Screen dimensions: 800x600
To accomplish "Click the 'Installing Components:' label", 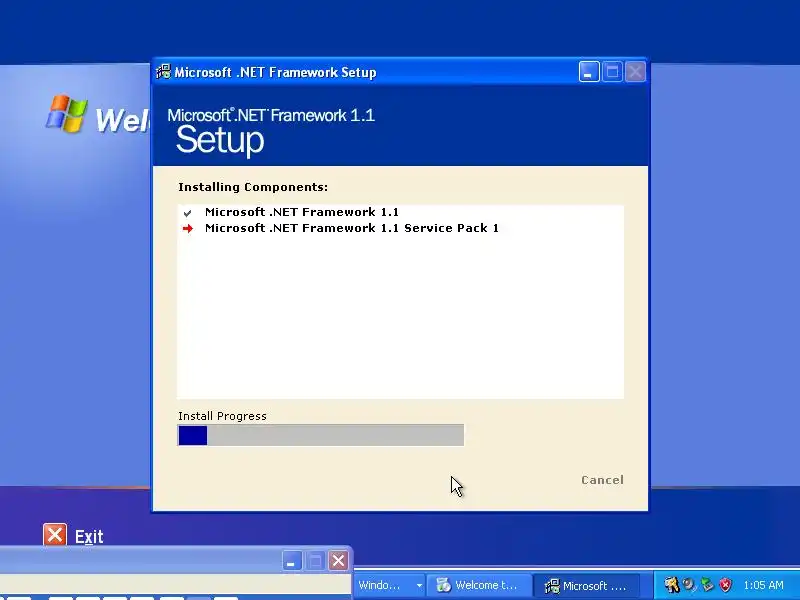I will (253, 187).
